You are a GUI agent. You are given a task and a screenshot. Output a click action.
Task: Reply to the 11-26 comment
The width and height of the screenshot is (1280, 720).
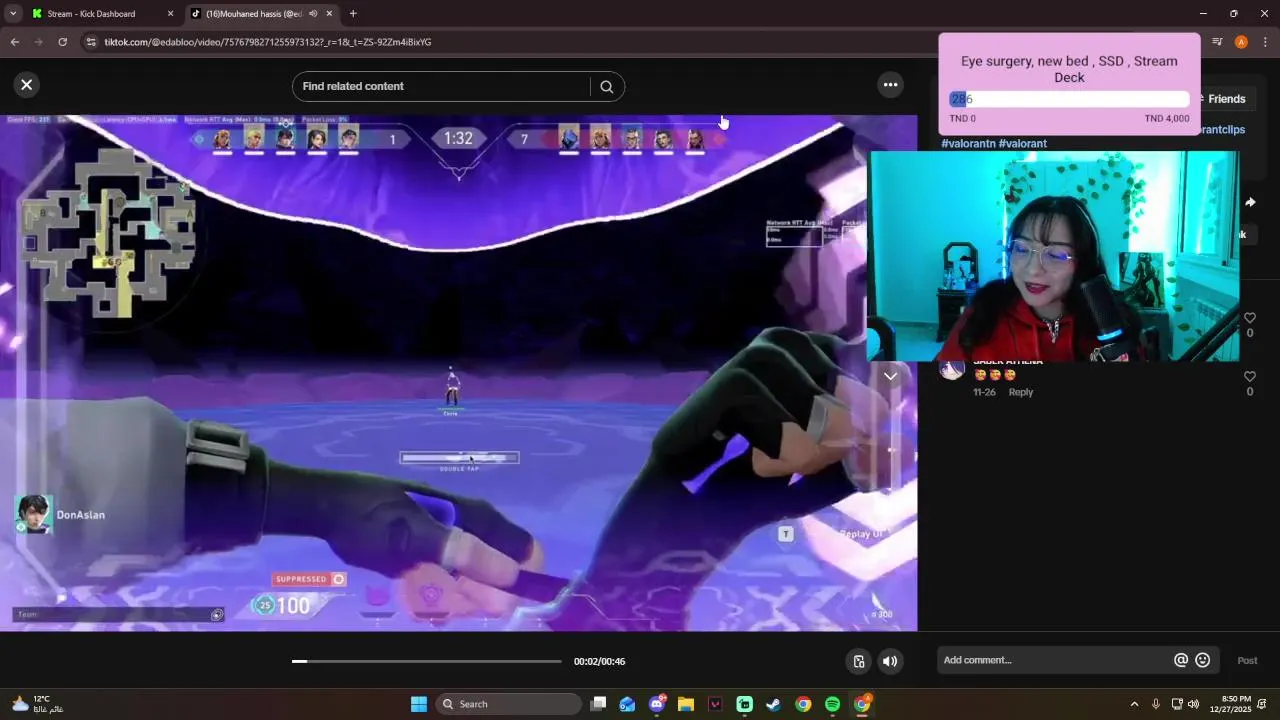tap(1020, 392)
